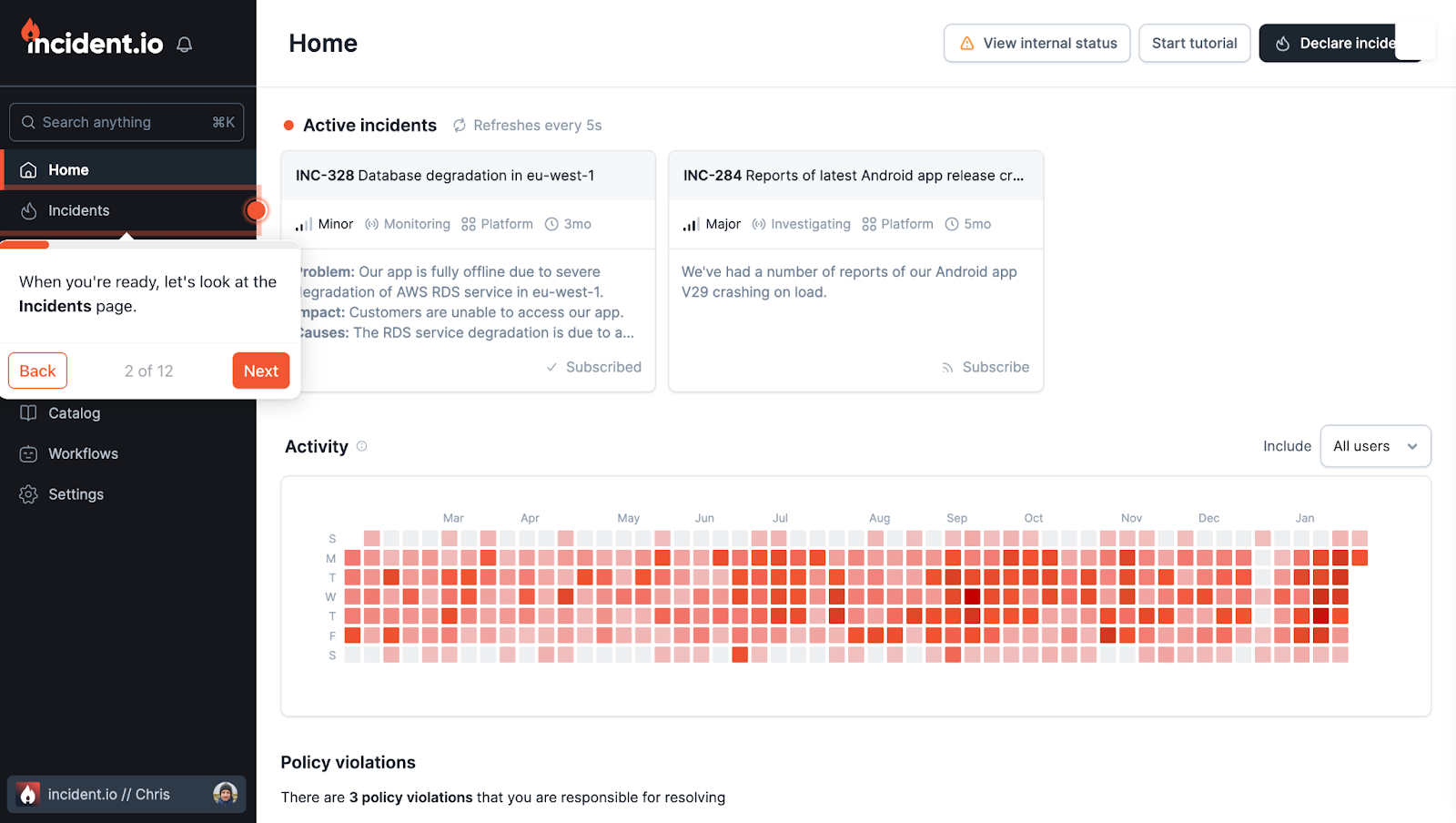Click the INC-284 description text about Android V29
This screenshot has height=823, width=1456.
click(x=849, y=282)
